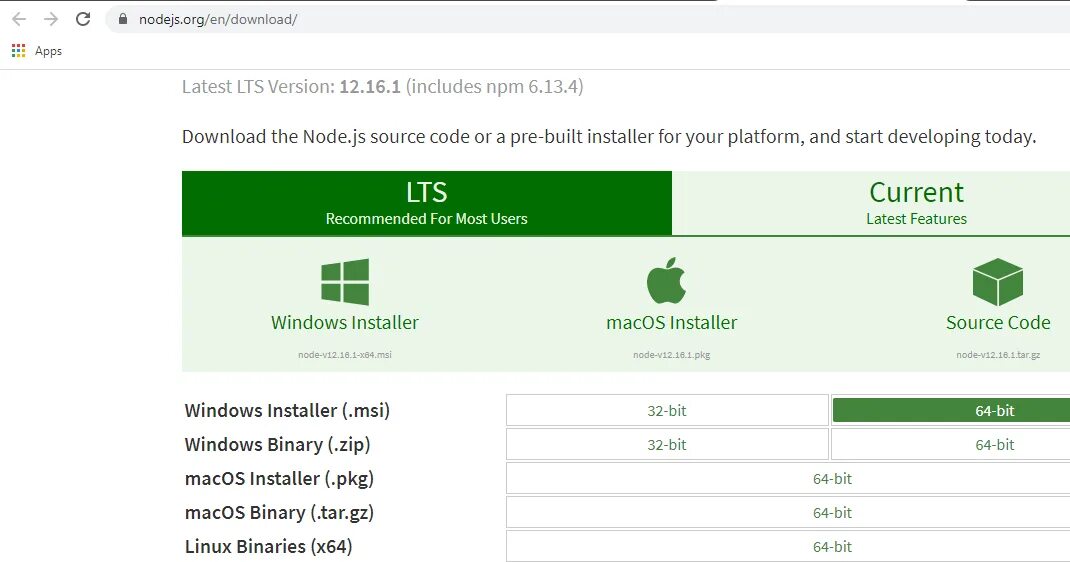Download 32-bit Windows Installer (.msi)
Image resolution: width=1070 pixels, height=562 pixels.
tap(667, 411)
